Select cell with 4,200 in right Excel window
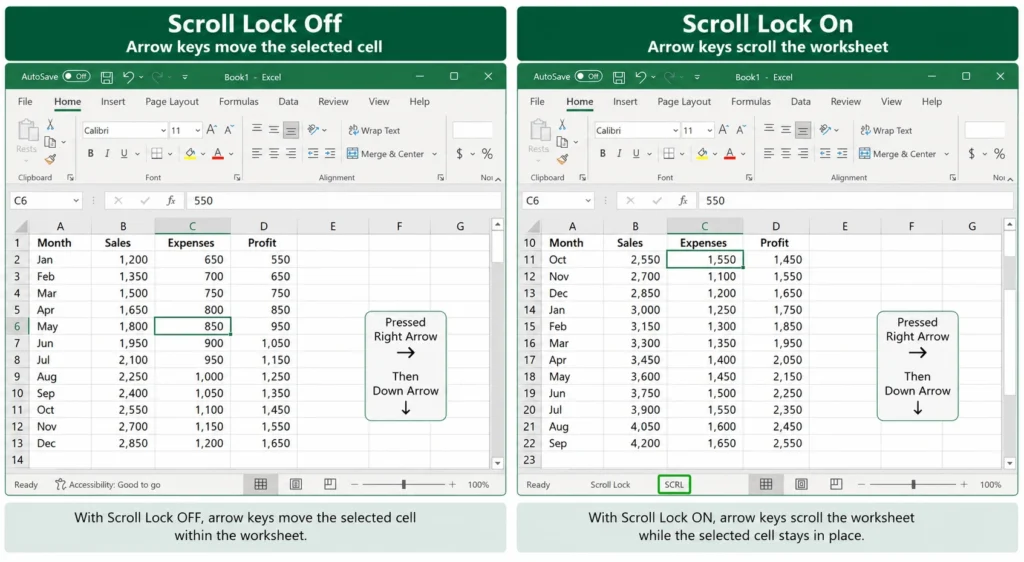The width and height of the screenshot is (1024, 562). [635, 443]
